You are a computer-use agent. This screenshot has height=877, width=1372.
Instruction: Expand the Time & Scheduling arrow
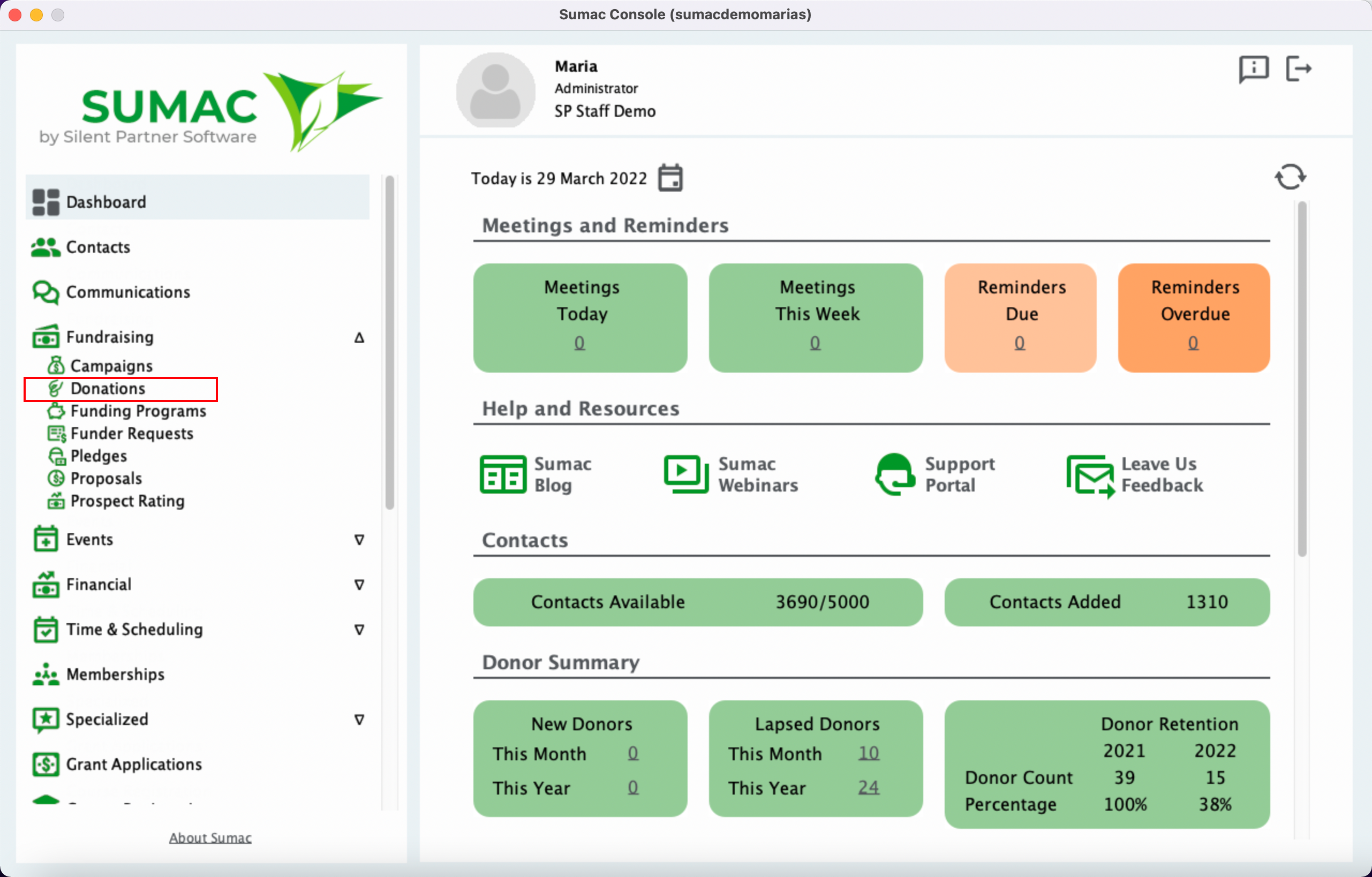359,629
